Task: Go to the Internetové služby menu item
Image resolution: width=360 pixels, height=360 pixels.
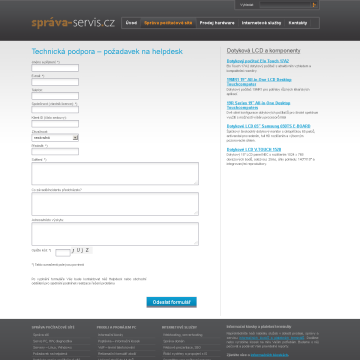Action: (261, 23)
